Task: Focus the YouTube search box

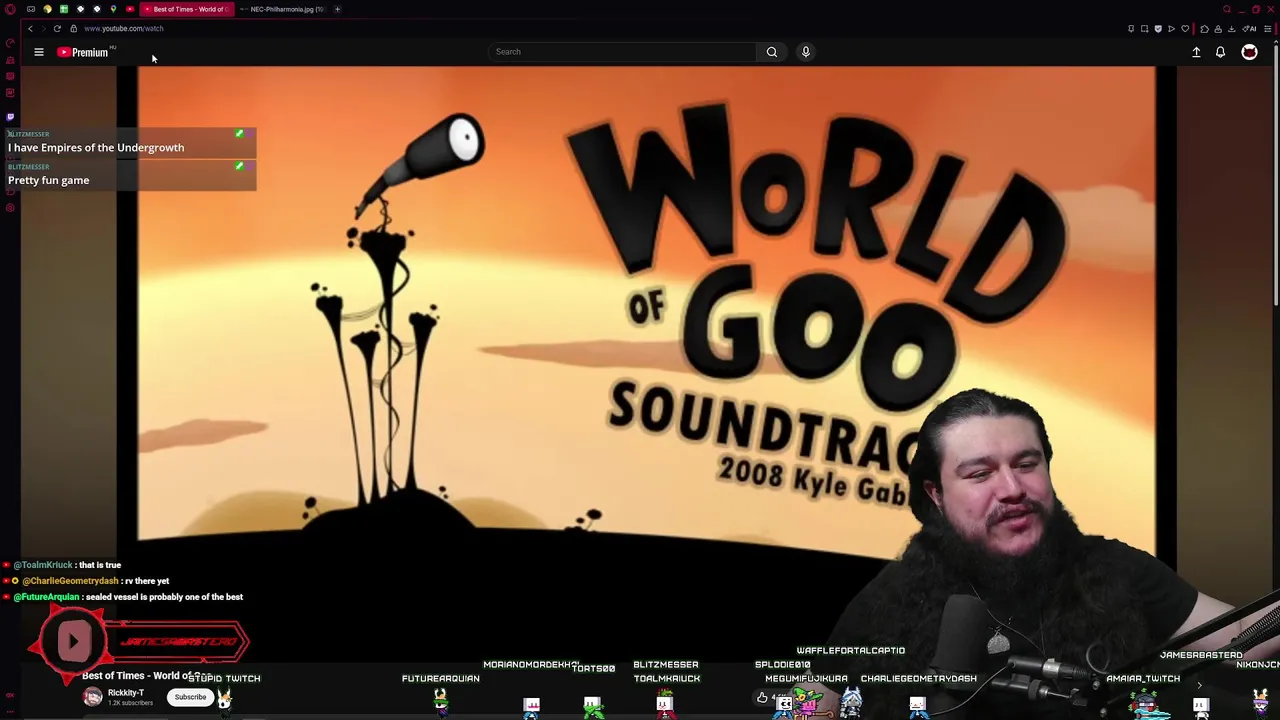Action: pos(622,52)
